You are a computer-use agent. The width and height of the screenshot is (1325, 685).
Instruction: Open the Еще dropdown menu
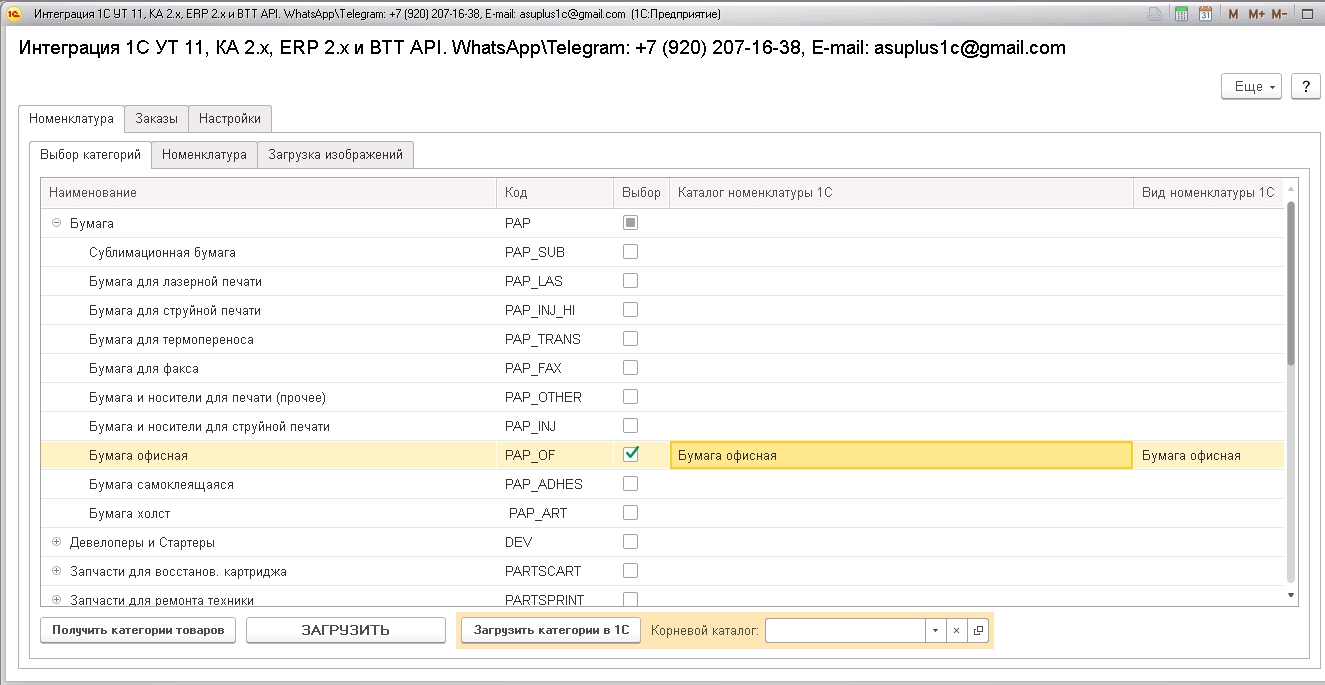(1252, 87)
